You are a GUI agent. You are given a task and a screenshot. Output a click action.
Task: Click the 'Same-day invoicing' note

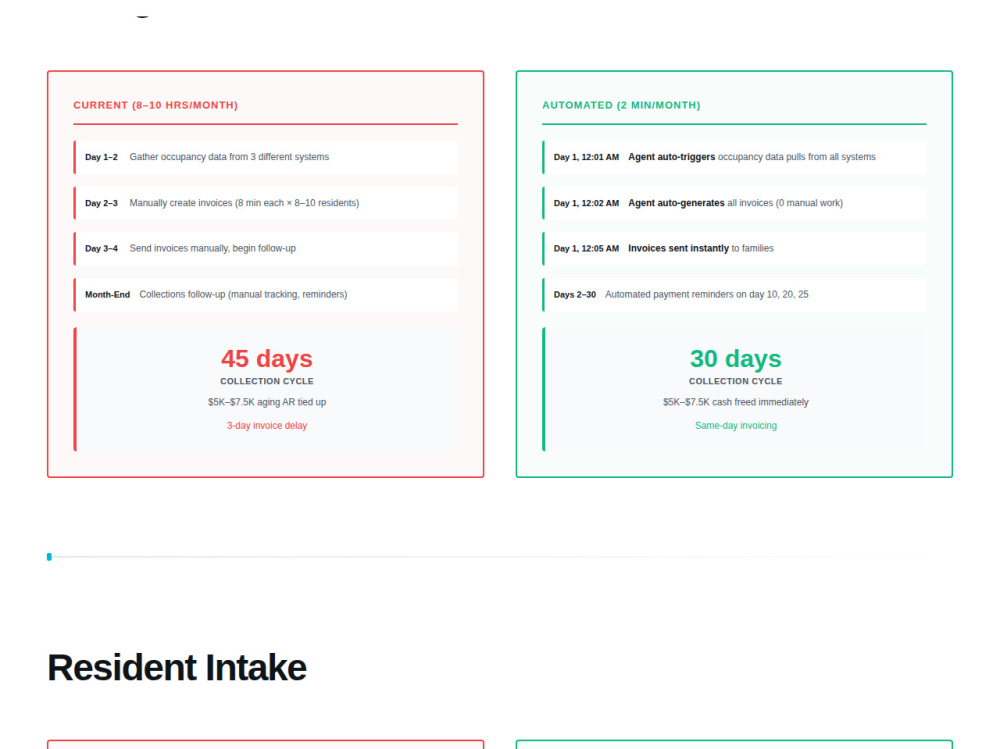[x=735, y=426]
